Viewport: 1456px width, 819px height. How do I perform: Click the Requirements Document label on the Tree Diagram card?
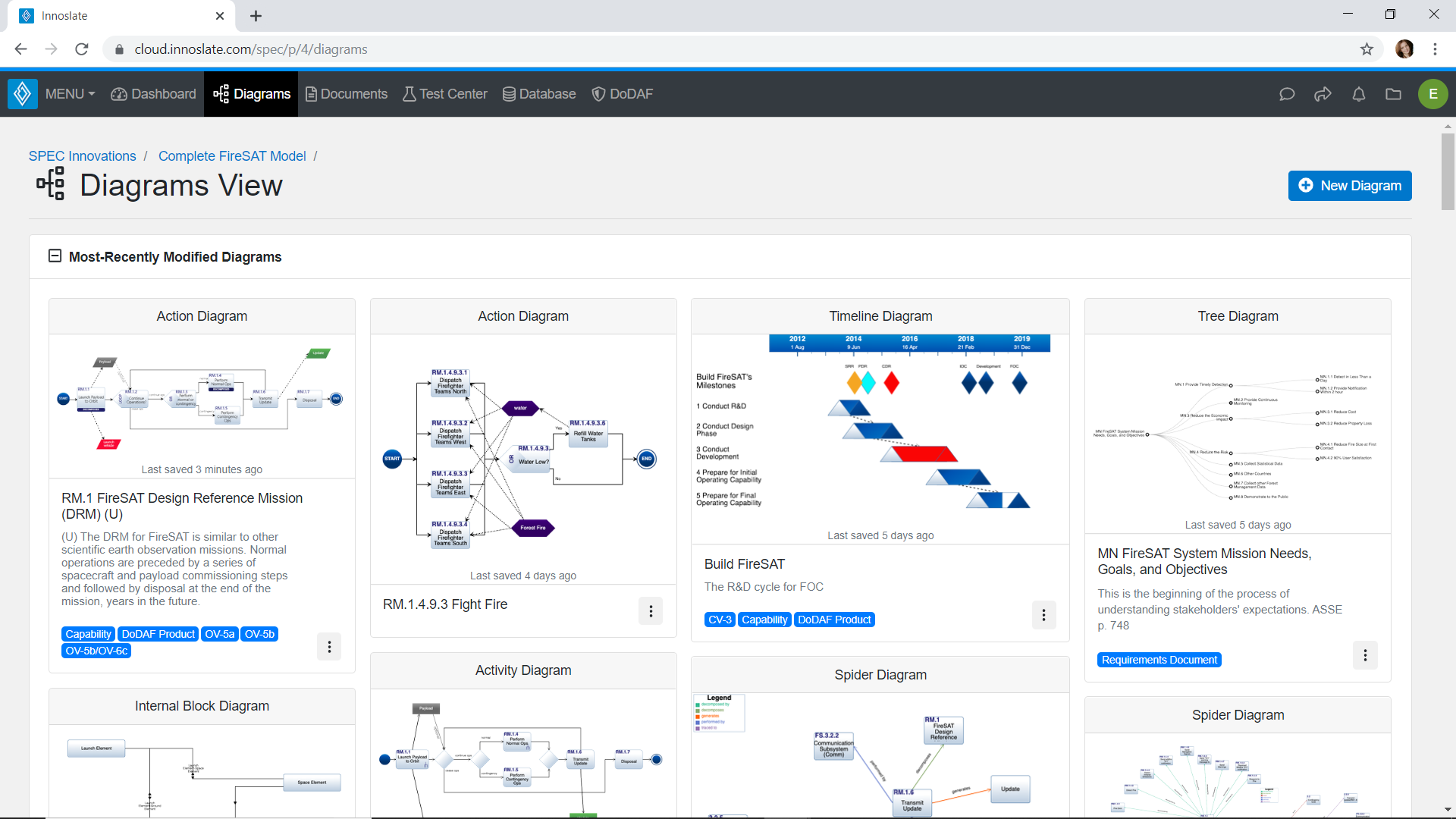click(1159, 659)
